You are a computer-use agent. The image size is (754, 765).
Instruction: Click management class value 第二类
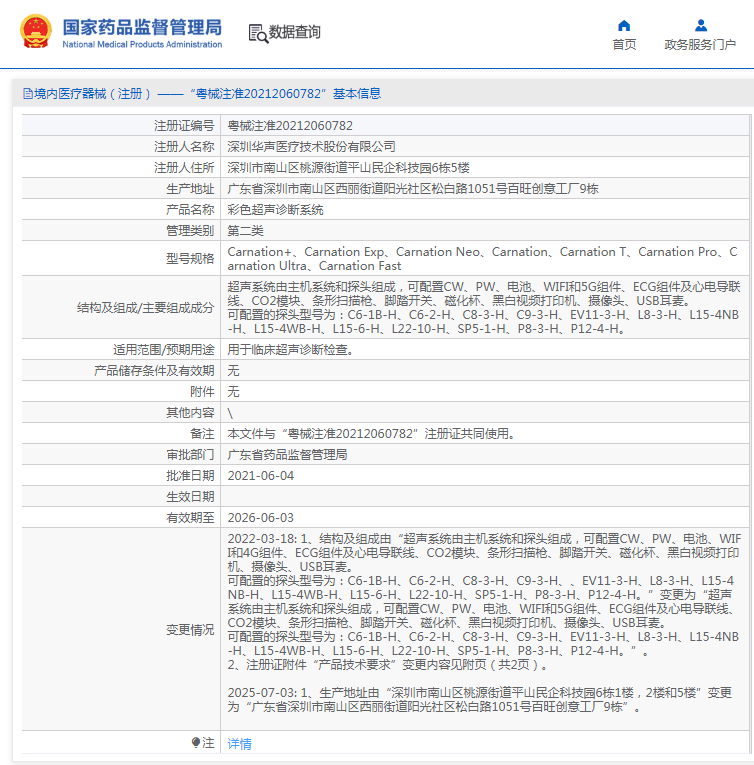pyautogui.click(x=245, y=231)
